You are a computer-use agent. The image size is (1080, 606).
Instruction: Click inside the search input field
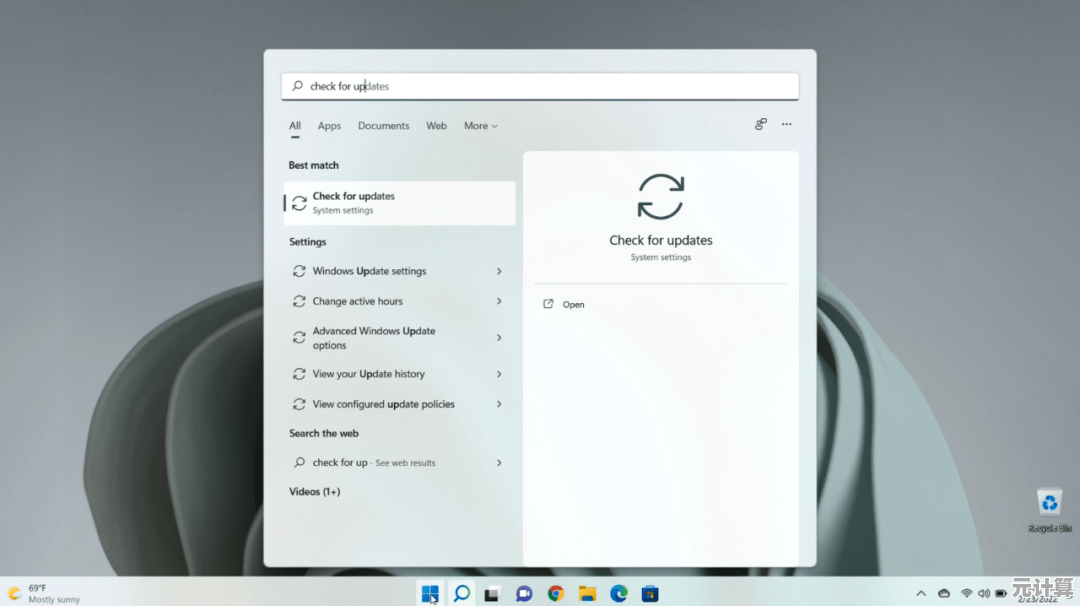[540, 86]
